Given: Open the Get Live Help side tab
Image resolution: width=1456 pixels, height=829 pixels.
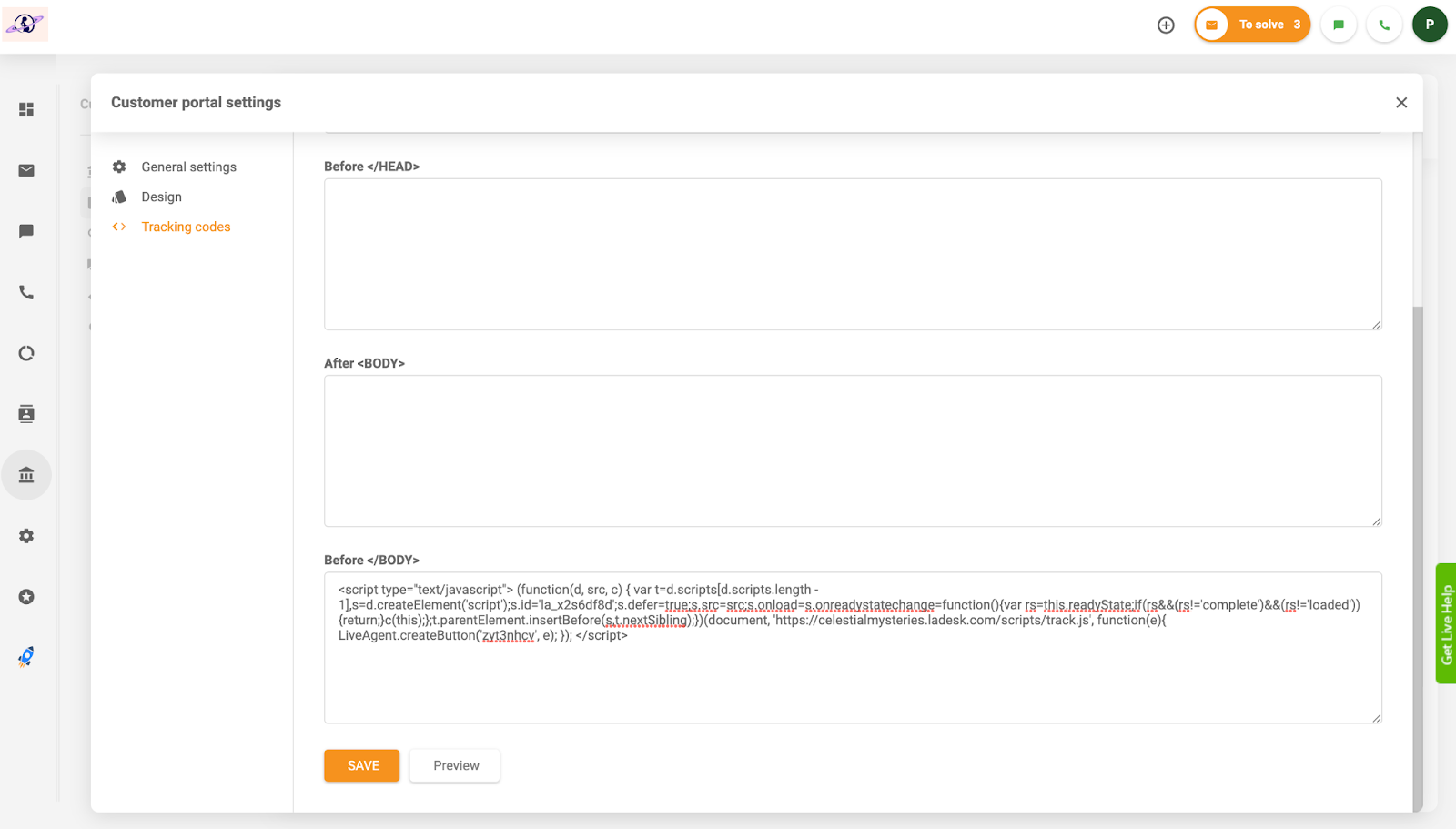Looking at the screenshot, I should click(x=1446, y=623).
